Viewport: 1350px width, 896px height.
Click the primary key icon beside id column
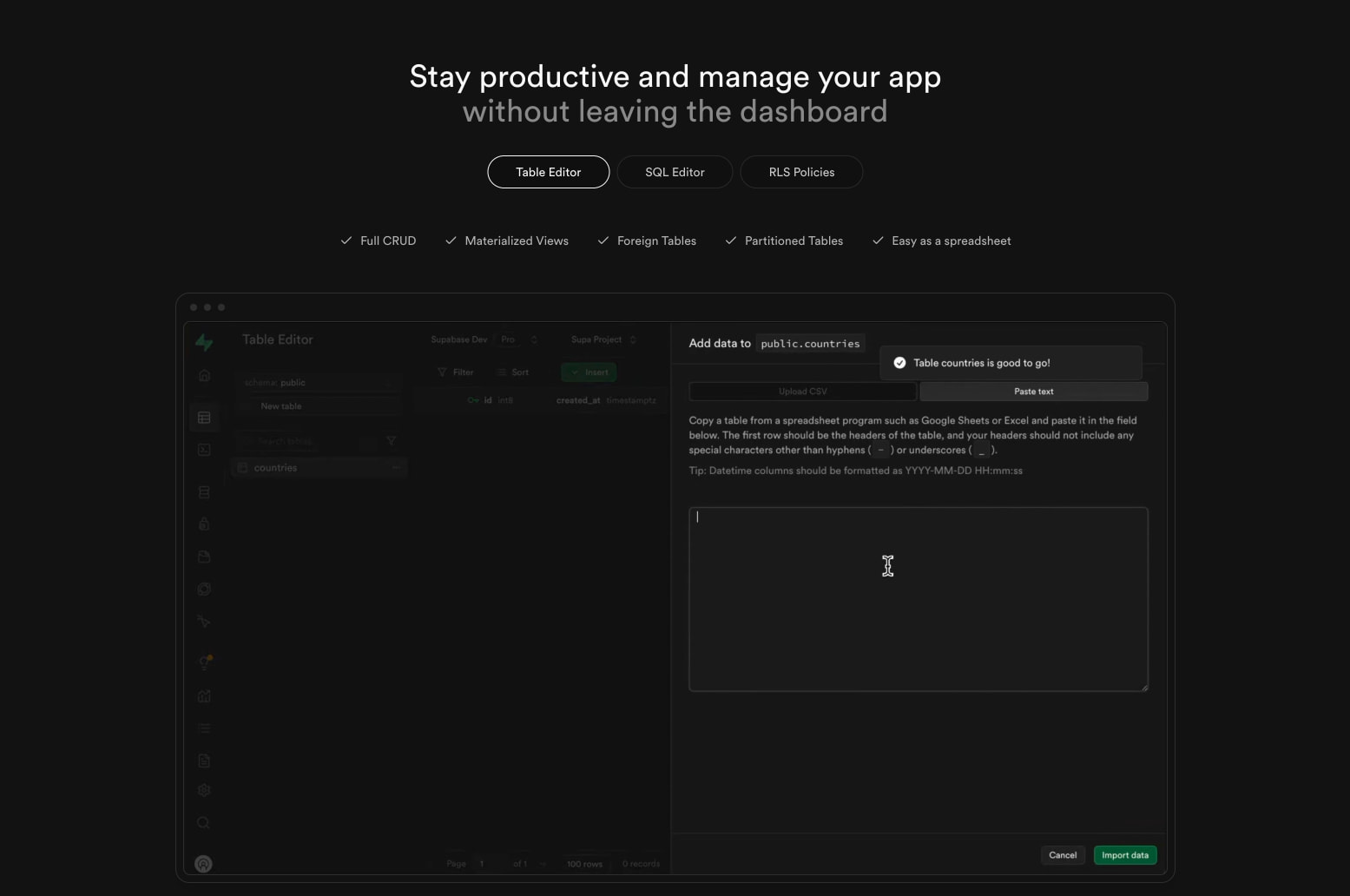473,400
